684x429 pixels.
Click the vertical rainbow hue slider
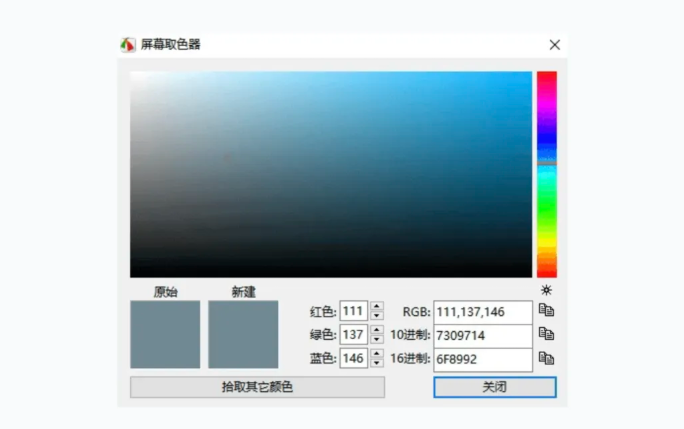(547, 175)
